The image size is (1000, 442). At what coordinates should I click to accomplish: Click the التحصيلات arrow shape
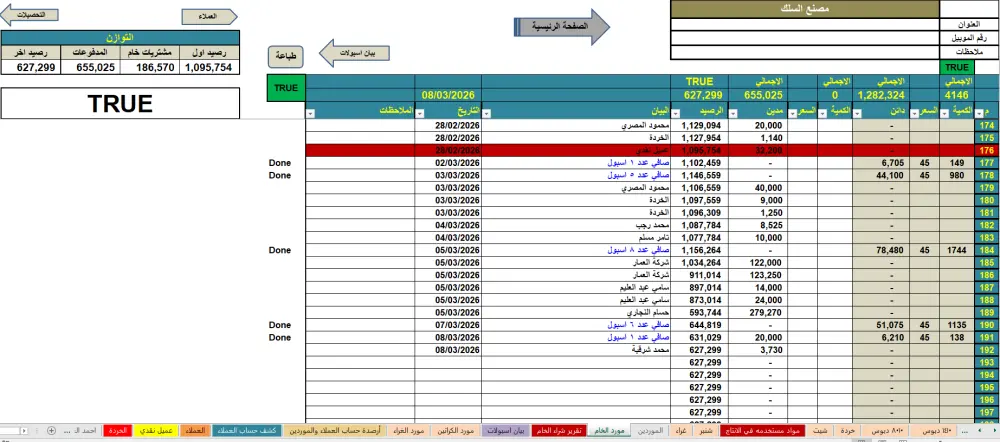tap(30, 14)
